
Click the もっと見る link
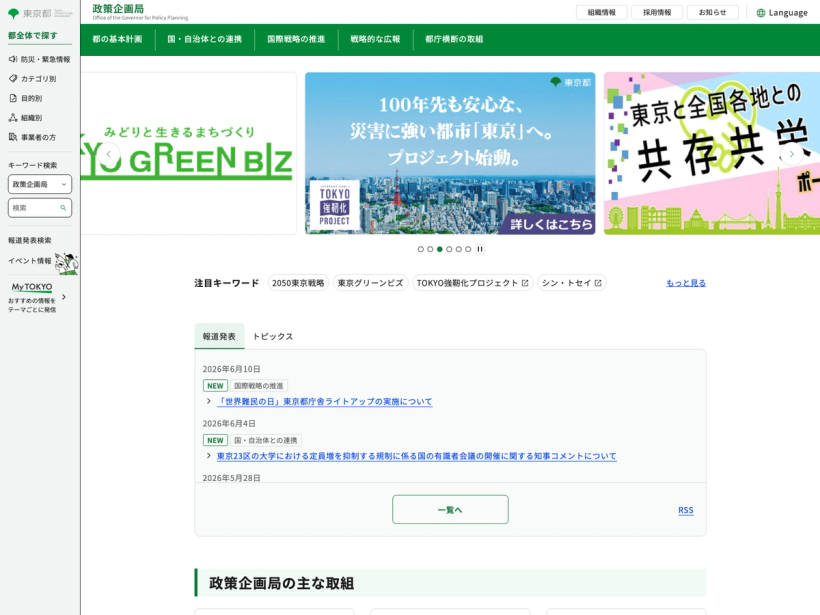tap(686, 283)
